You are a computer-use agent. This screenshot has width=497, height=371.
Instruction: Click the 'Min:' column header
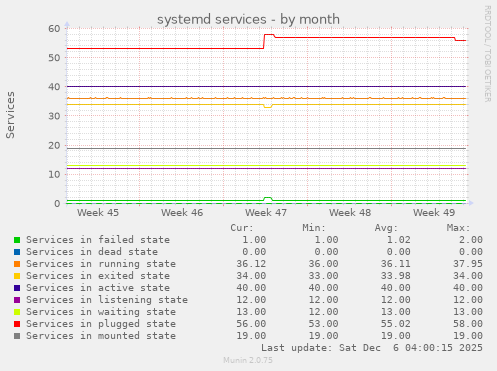point(314,228)
